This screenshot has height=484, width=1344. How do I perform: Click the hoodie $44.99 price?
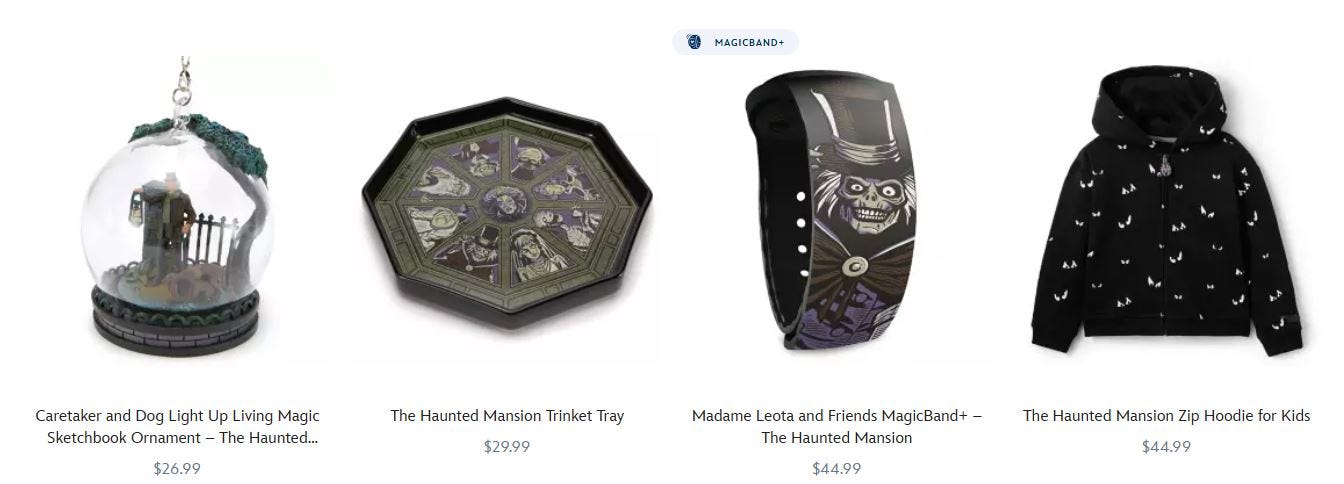[1166, 446]
